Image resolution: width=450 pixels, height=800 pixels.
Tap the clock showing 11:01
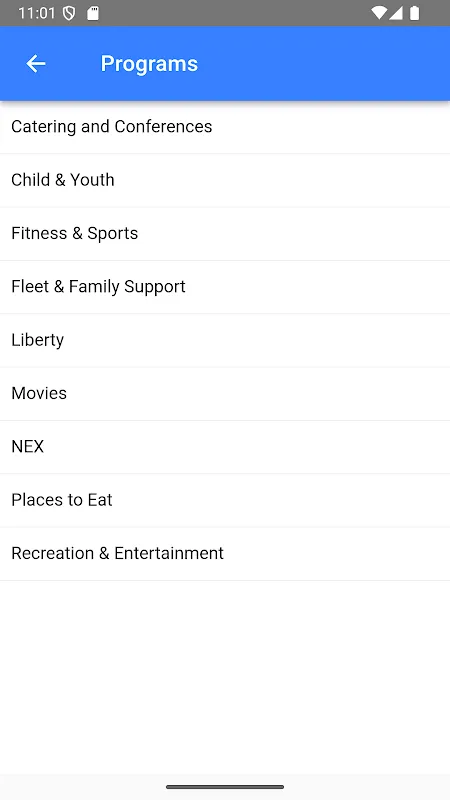point(37,13)
